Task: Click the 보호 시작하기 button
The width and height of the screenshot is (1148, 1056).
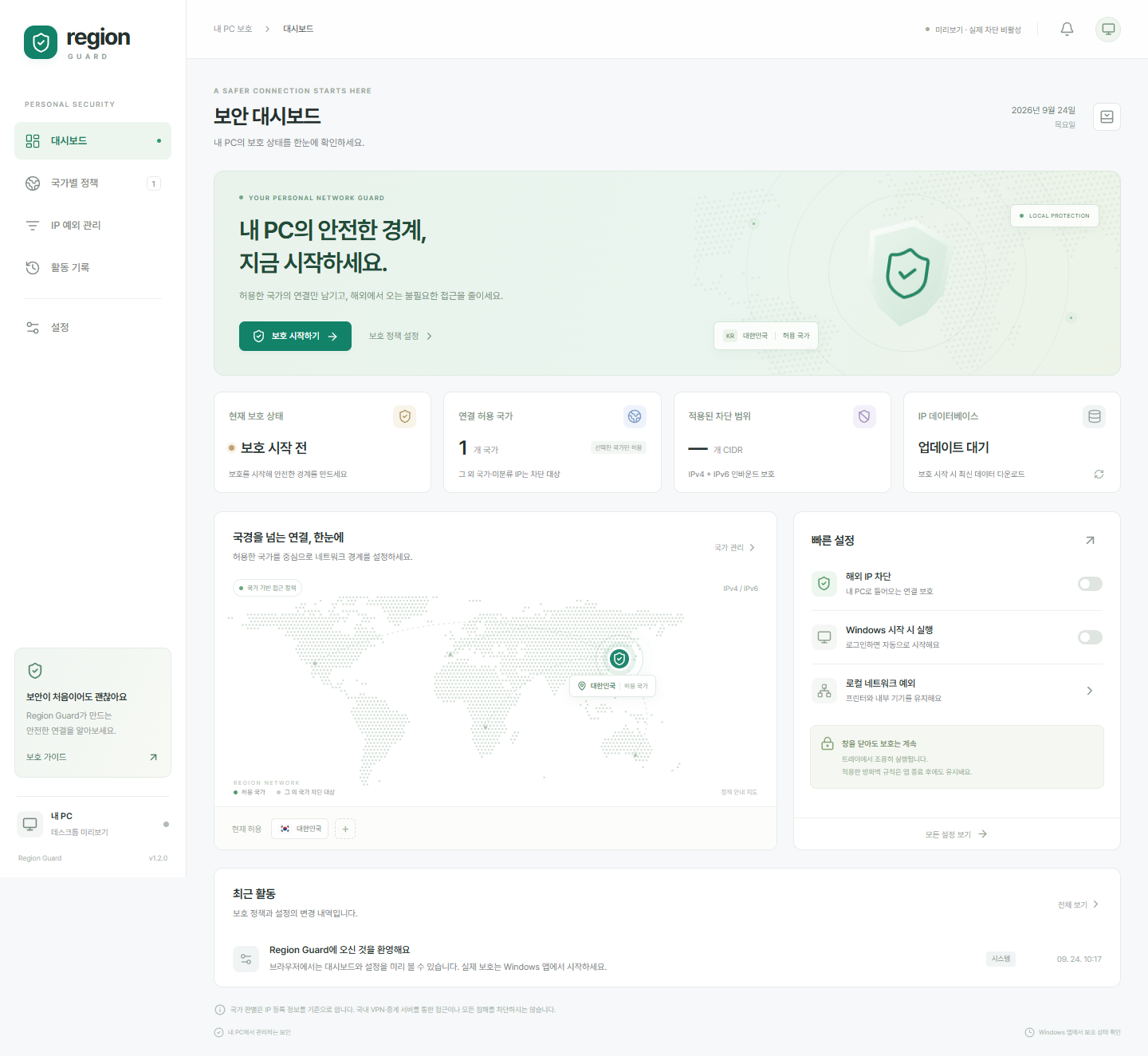Action: pos(295,336)
